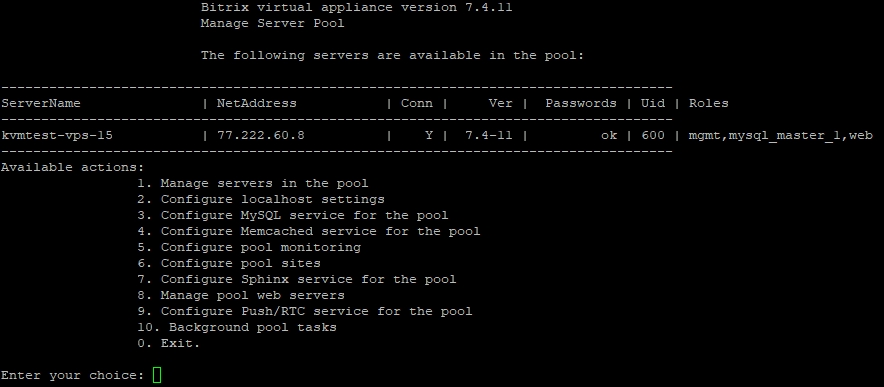Open Configure pool monitoring entry
Screen dimensions: 884x387
(x=249, y=247)
